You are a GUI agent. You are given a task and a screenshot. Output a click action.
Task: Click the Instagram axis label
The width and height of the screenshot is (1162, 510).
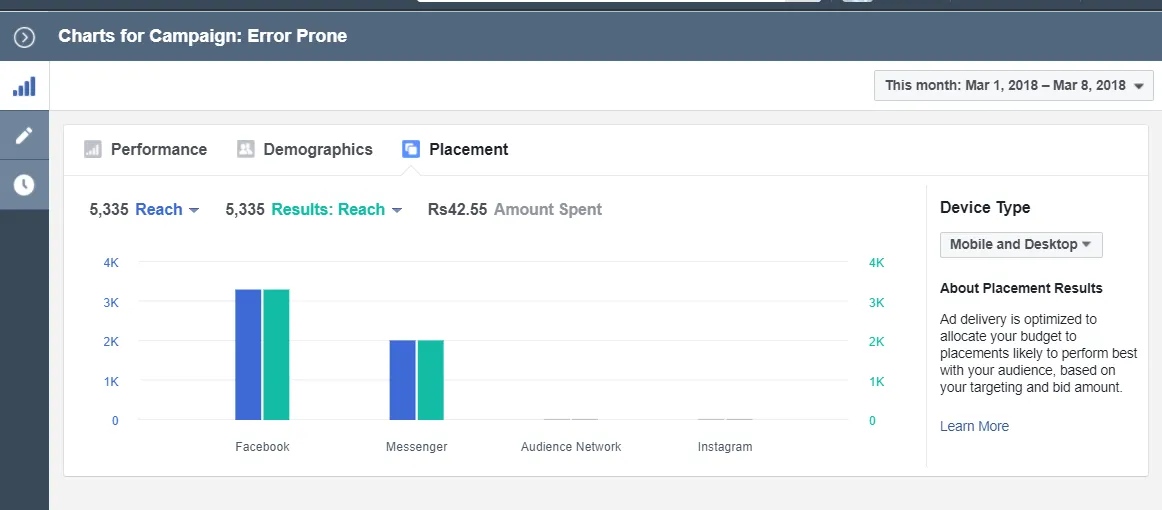[x=725, y=447]
